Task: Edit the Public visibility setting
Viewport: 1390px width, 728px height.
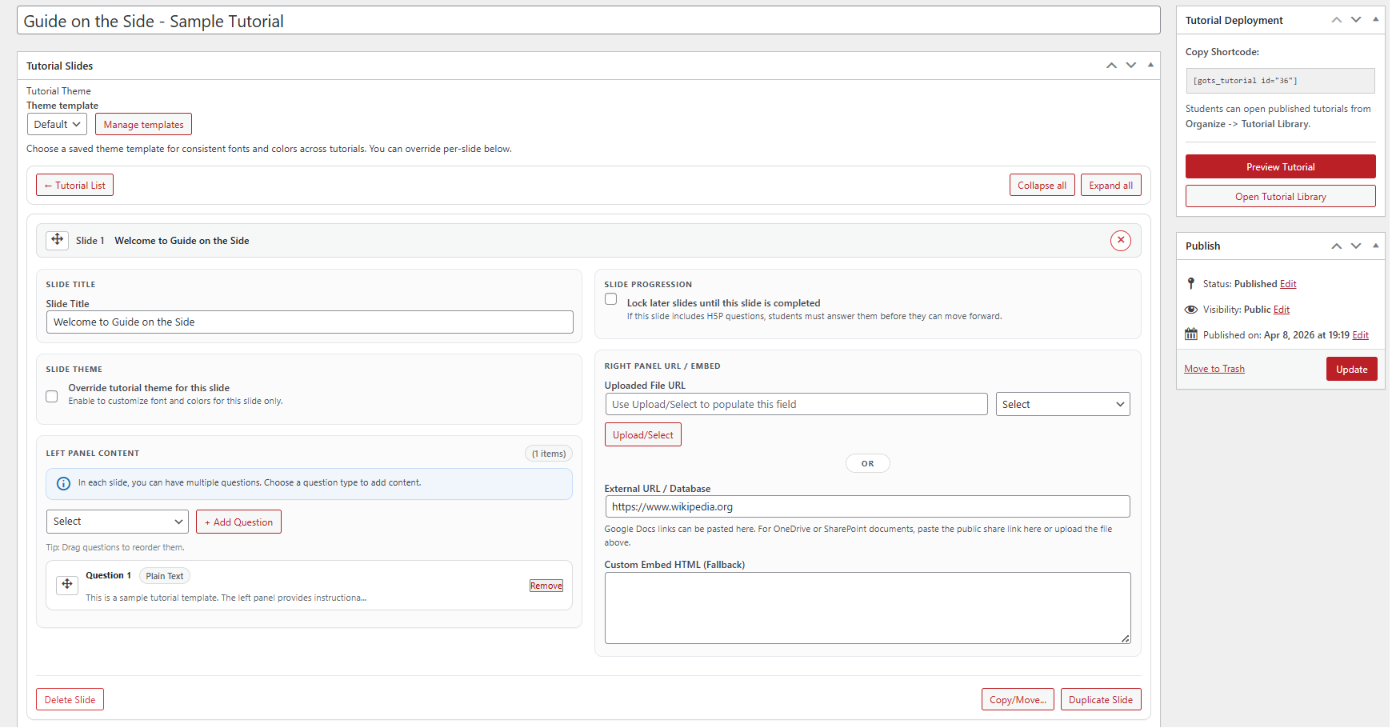Action: tap(1281, 310)
